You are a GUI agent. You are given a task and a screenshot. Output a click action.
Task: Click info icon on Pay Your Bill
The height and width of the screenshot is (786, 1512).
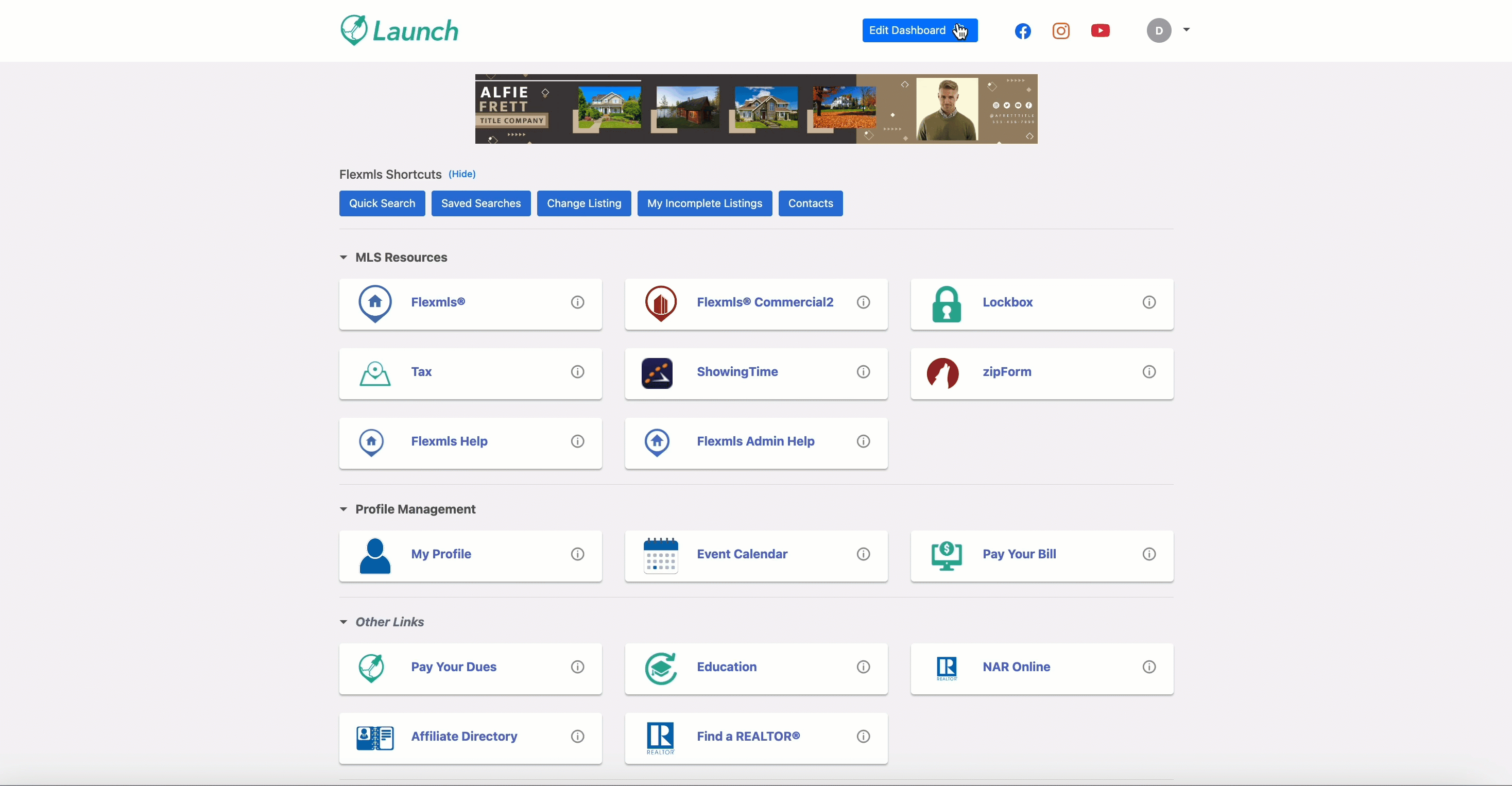click(1148, 554)
